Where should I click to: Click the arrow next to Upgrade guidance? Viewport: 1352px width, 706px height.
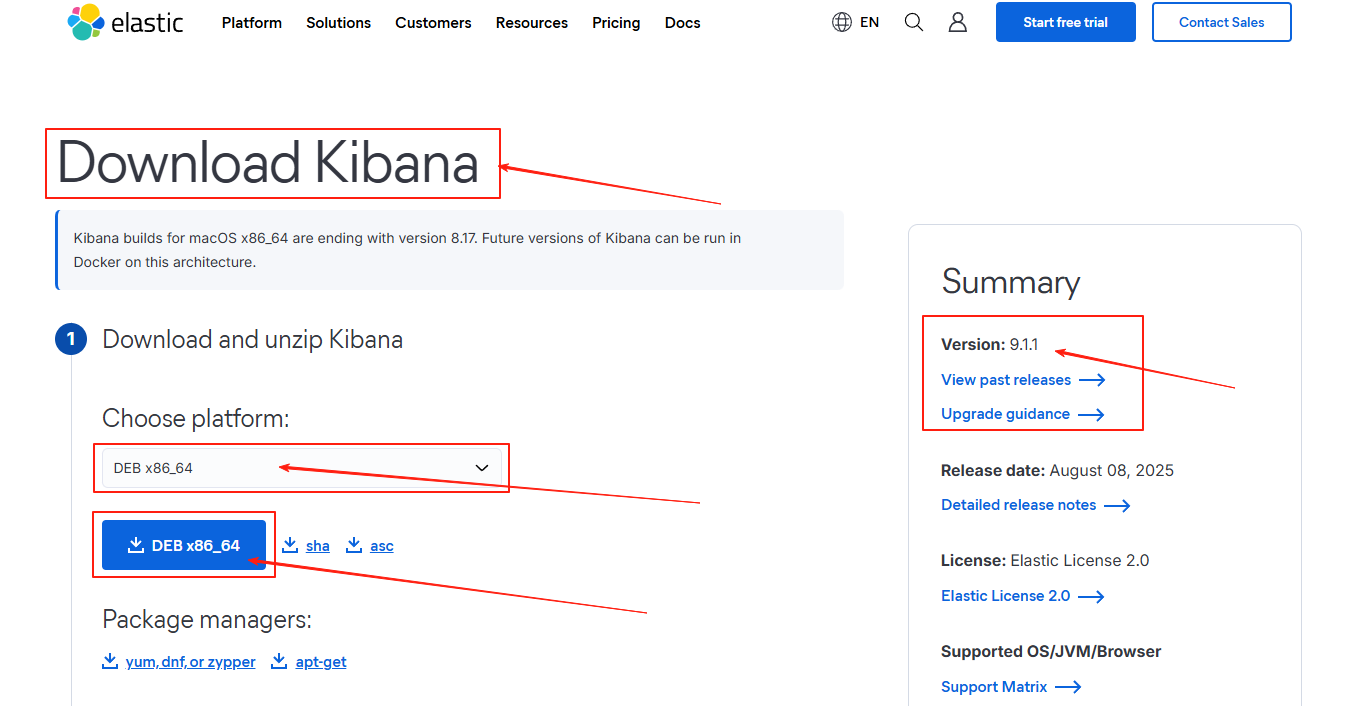1091,414
